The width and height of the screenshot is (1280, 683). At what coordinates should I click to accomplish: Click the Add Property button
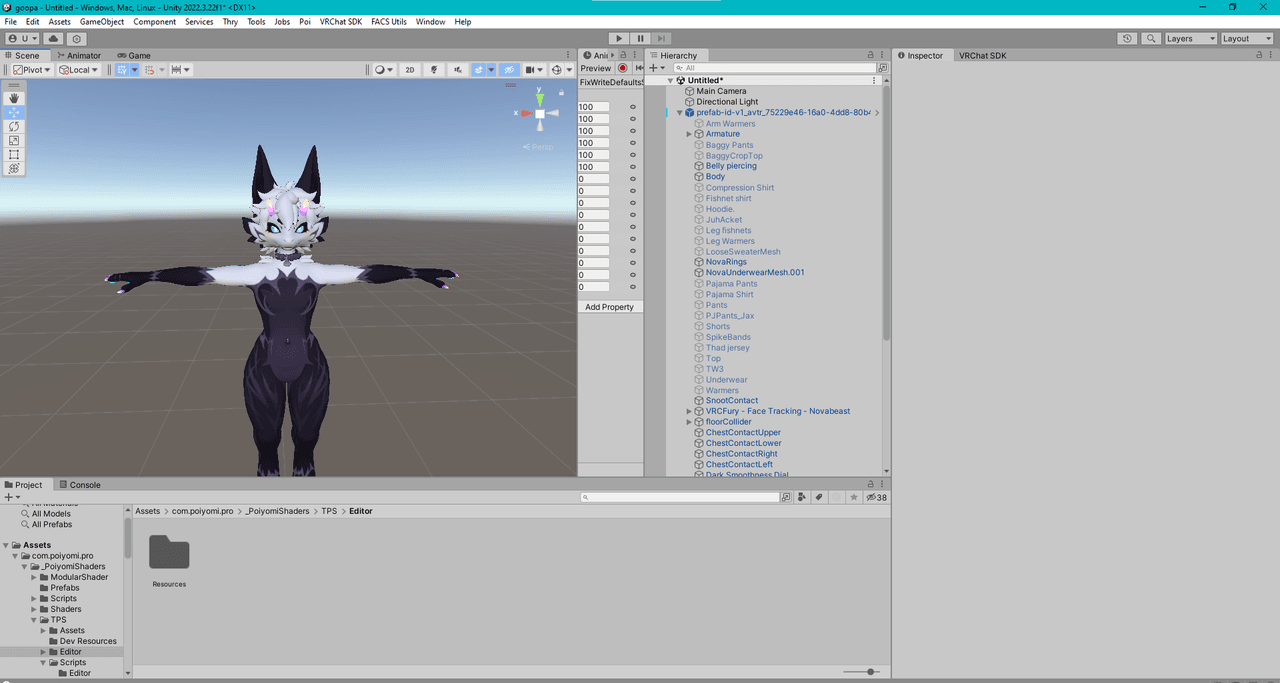[610, 307]
